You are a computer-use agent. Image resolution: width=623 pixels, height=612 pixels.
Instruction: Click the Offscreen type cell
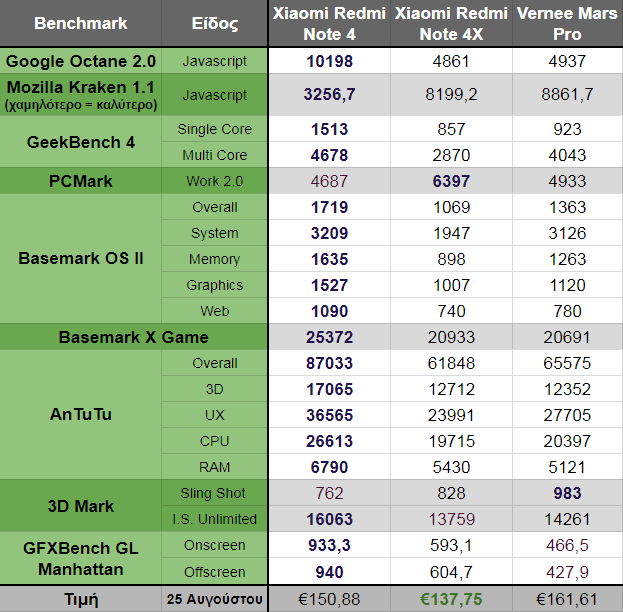[x=215, y=571]
